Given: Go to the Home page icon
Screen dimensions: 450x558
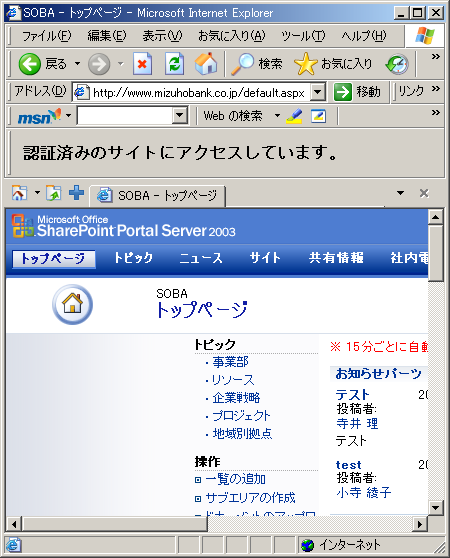Looking at the screenshot, I should [x=206, y=64].
